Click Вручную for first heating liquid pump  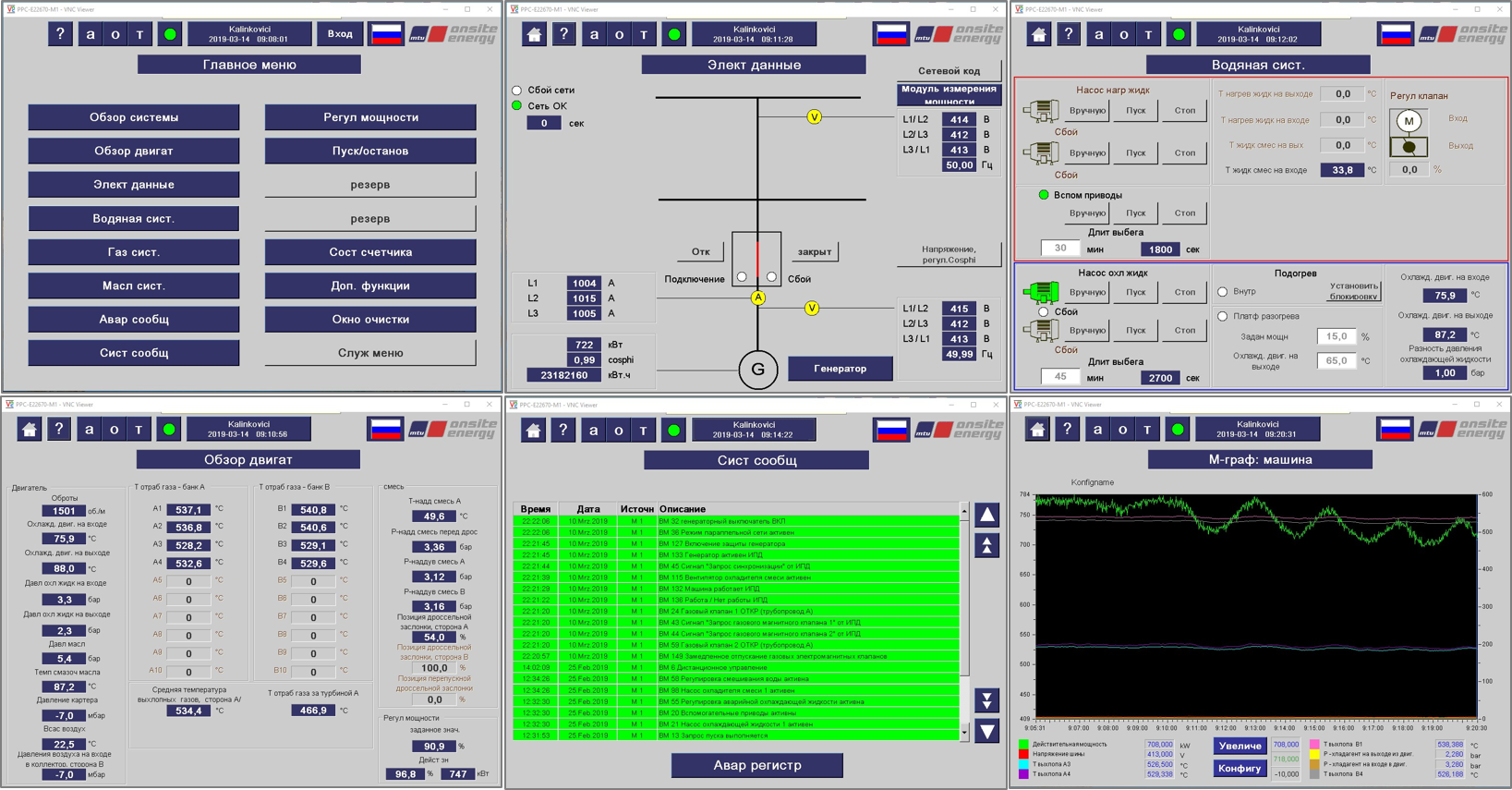coord(1087,110)
